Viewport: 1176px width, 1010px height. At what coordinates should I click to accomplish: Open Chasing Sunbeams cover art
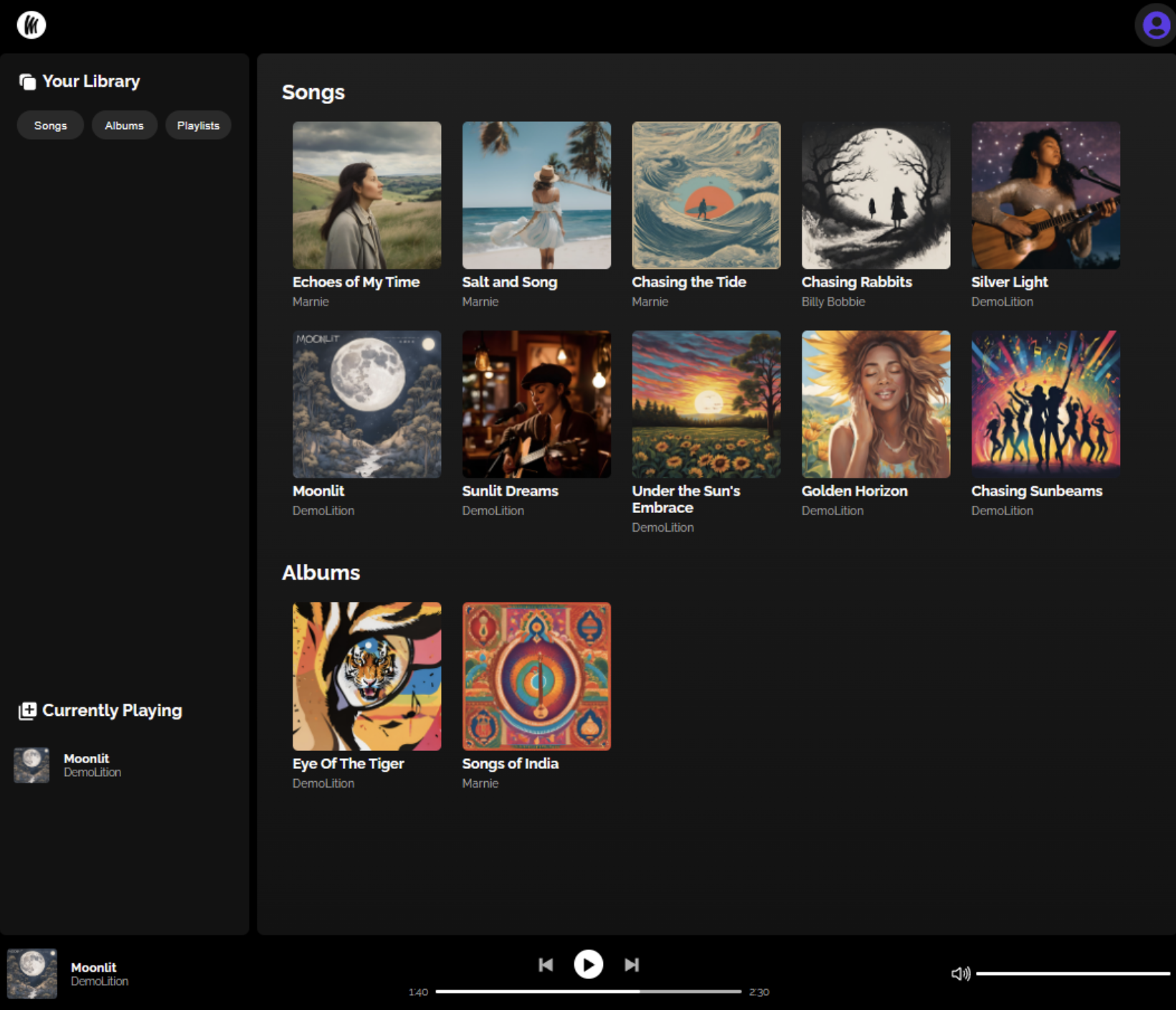(x=1045, y=404)
